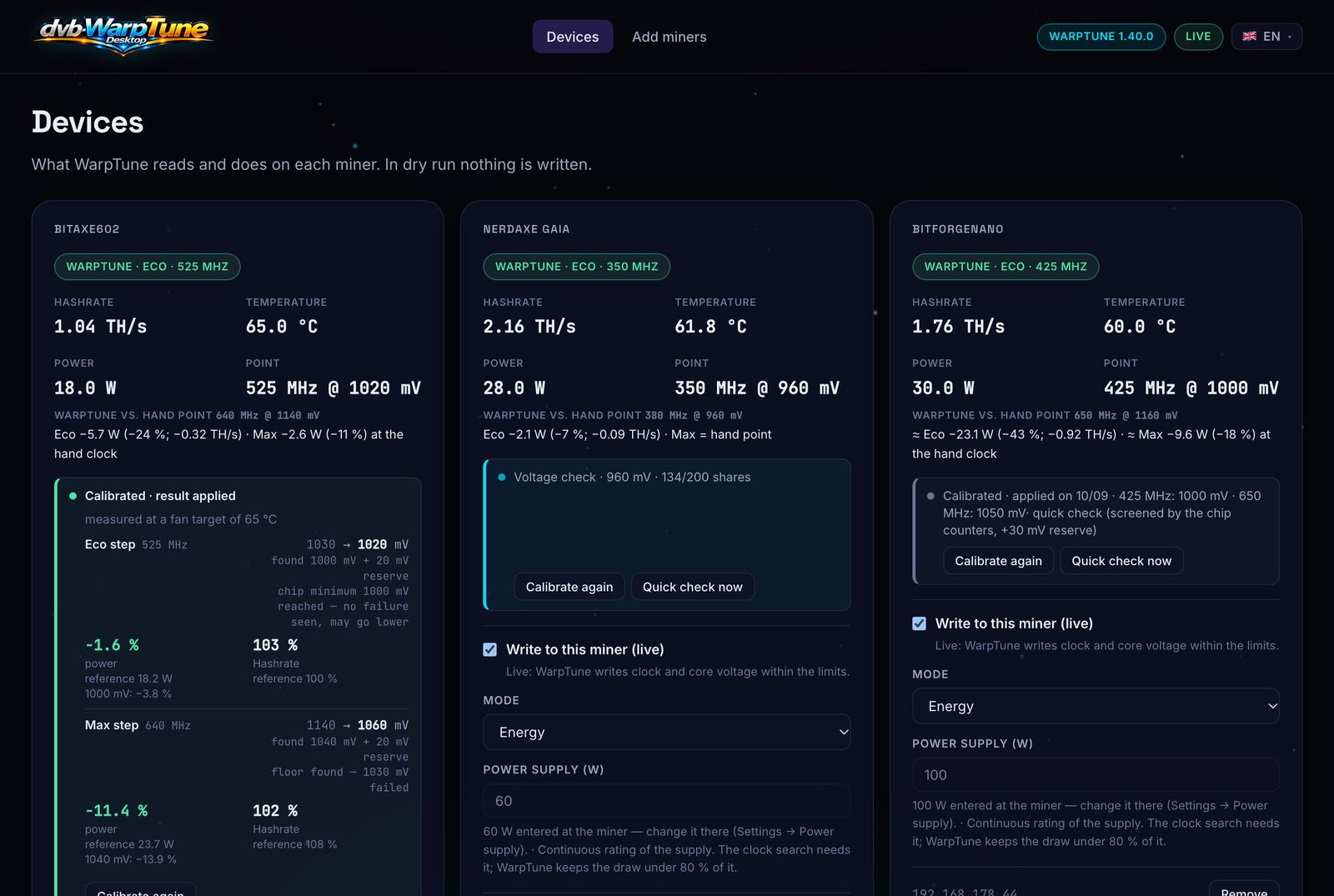Click the 65.0 °C temperature value

(282, 327)
